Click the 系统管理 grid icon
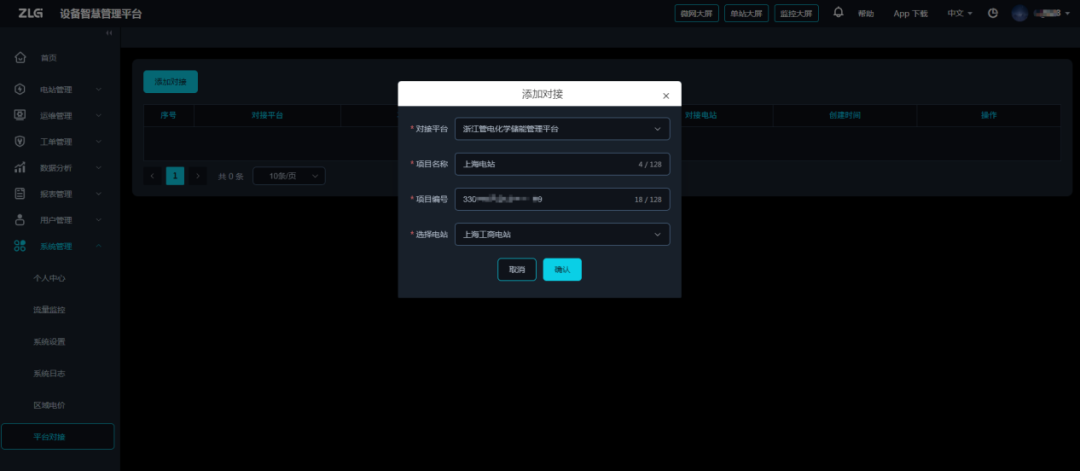Viewport: 1080px width, 471px height. click(21, 246)
